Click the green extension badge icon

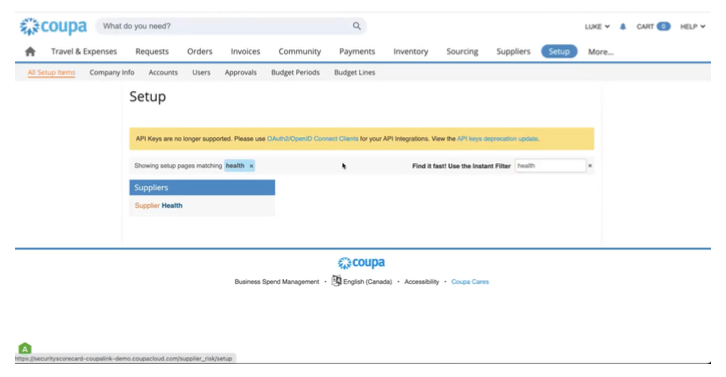tap(25, 348)
